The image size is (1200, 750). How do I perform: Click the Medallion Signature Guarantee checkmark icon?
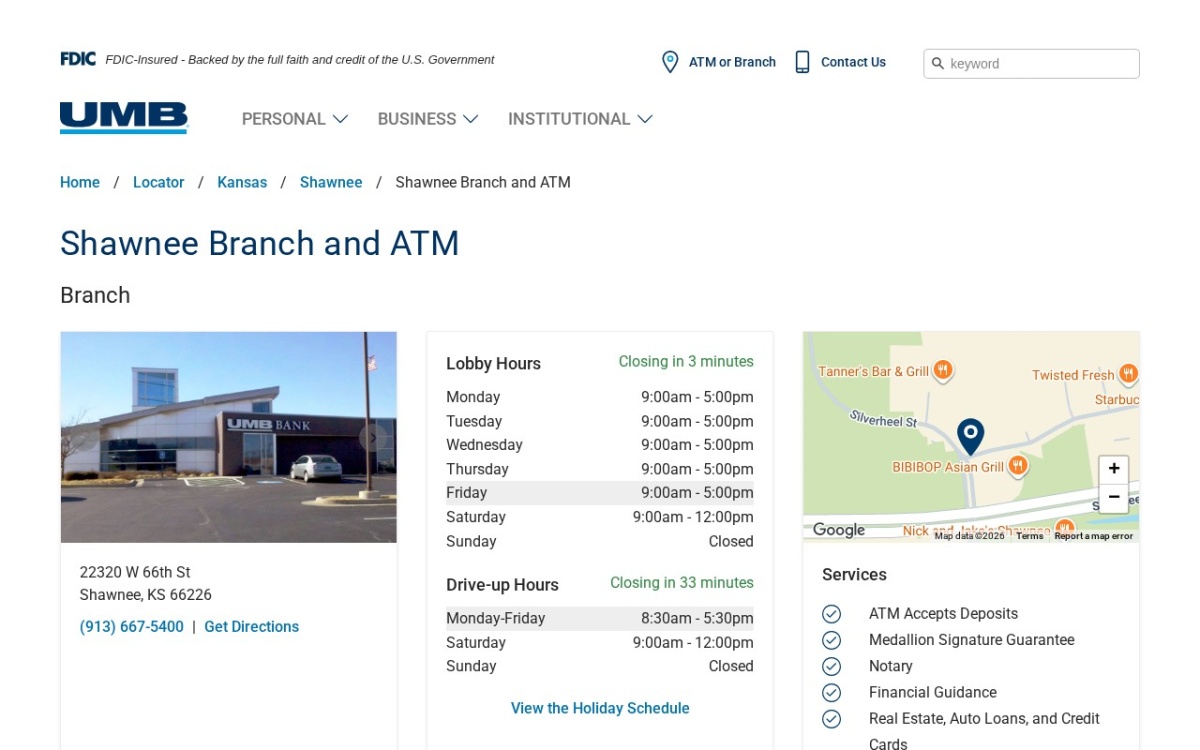[x=831, y=640]
